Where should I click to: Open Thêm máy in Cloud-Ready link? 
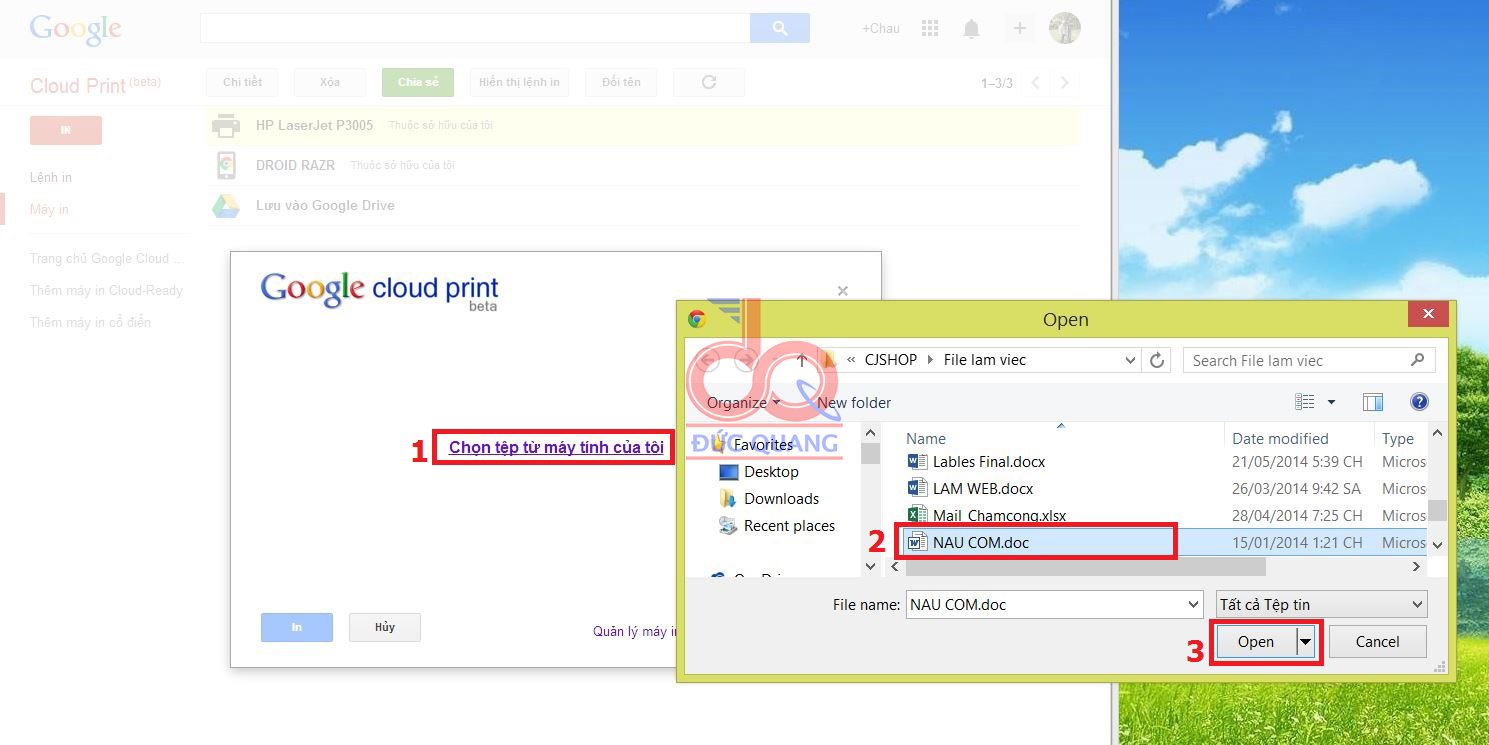tap(107, 290)
